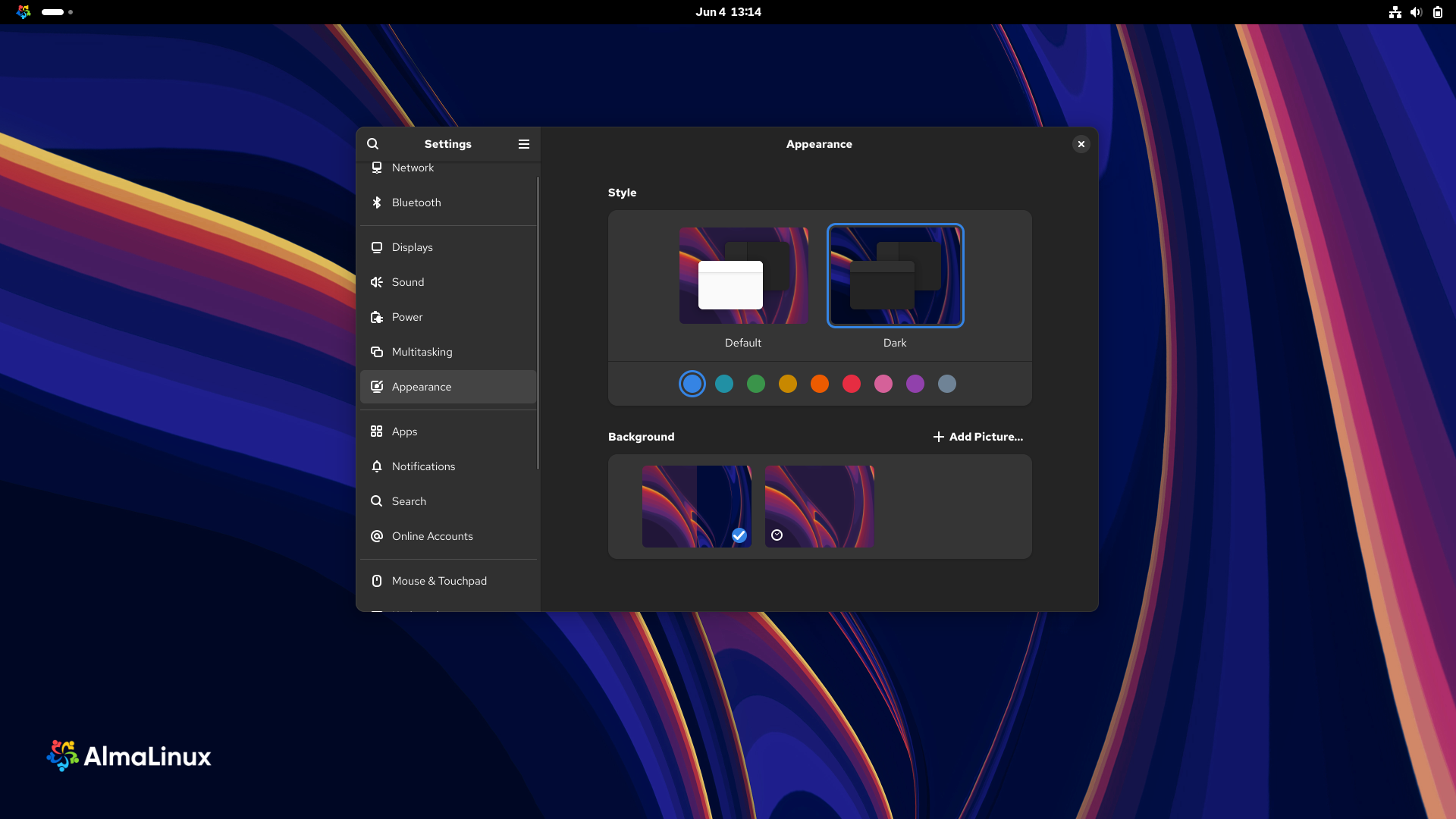Open the Settings search magnifier icon
The image size is (1456, 819).
[372, 144]
